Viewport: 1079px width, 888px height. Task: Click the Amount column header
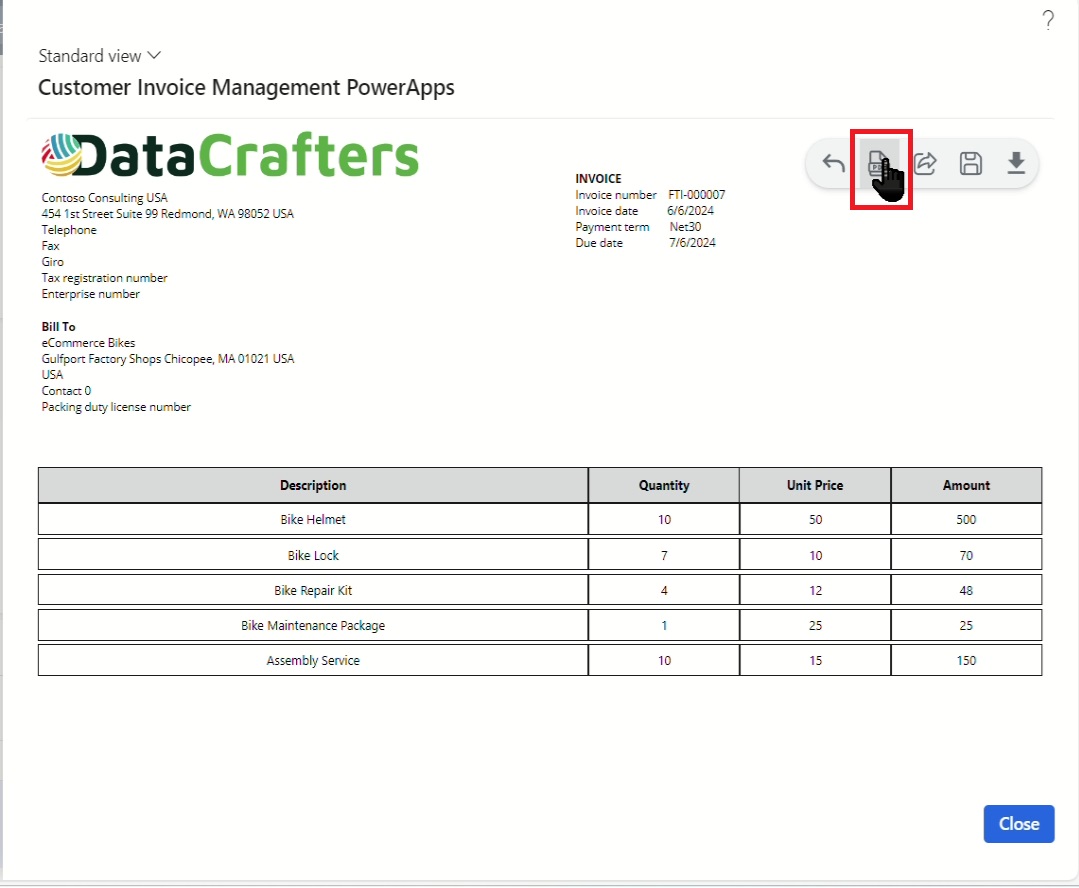[966, 485]
